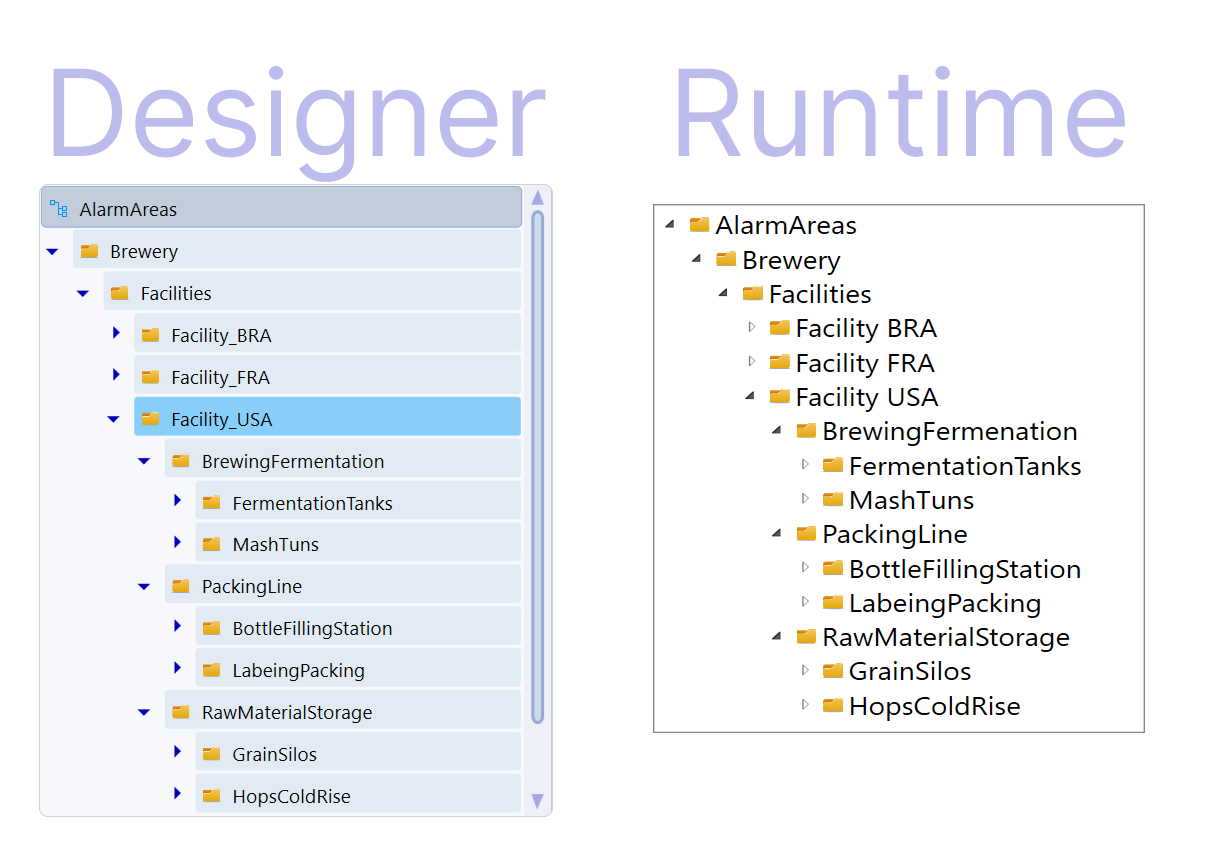Click the Facility_BRA folder icon in Designer
The width and height of the screenshot is (1208, 856).
point(150,335)
